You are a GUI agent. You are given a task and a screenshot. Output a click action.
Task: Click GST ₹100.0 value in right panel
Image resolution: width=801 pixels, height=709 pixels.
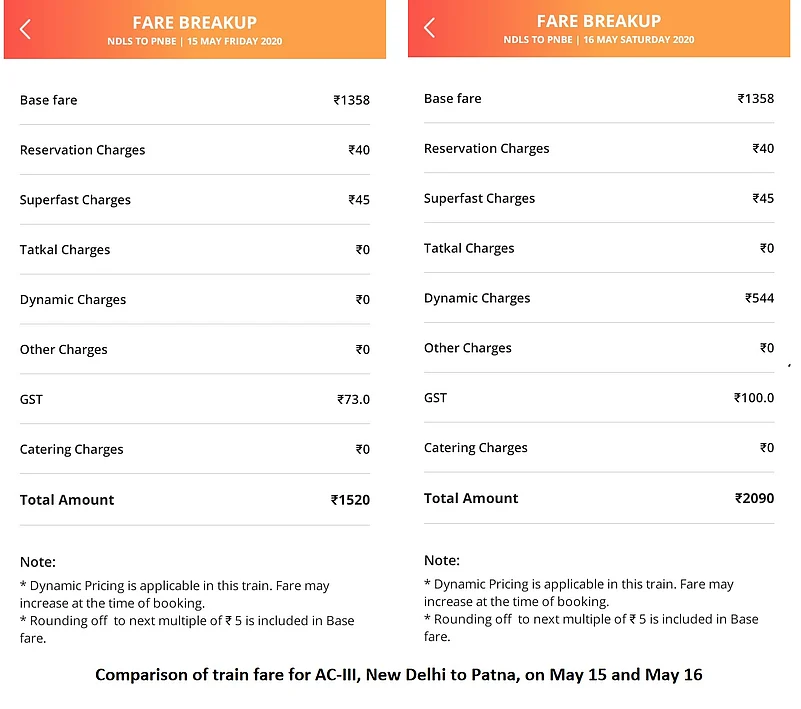754,398
